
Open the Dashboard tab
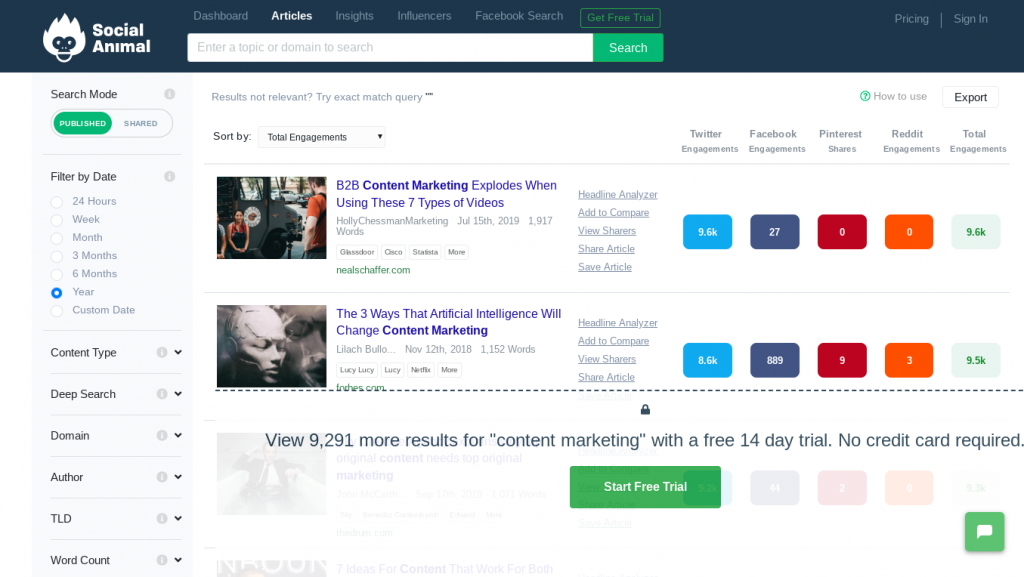[x=221, y=16]
